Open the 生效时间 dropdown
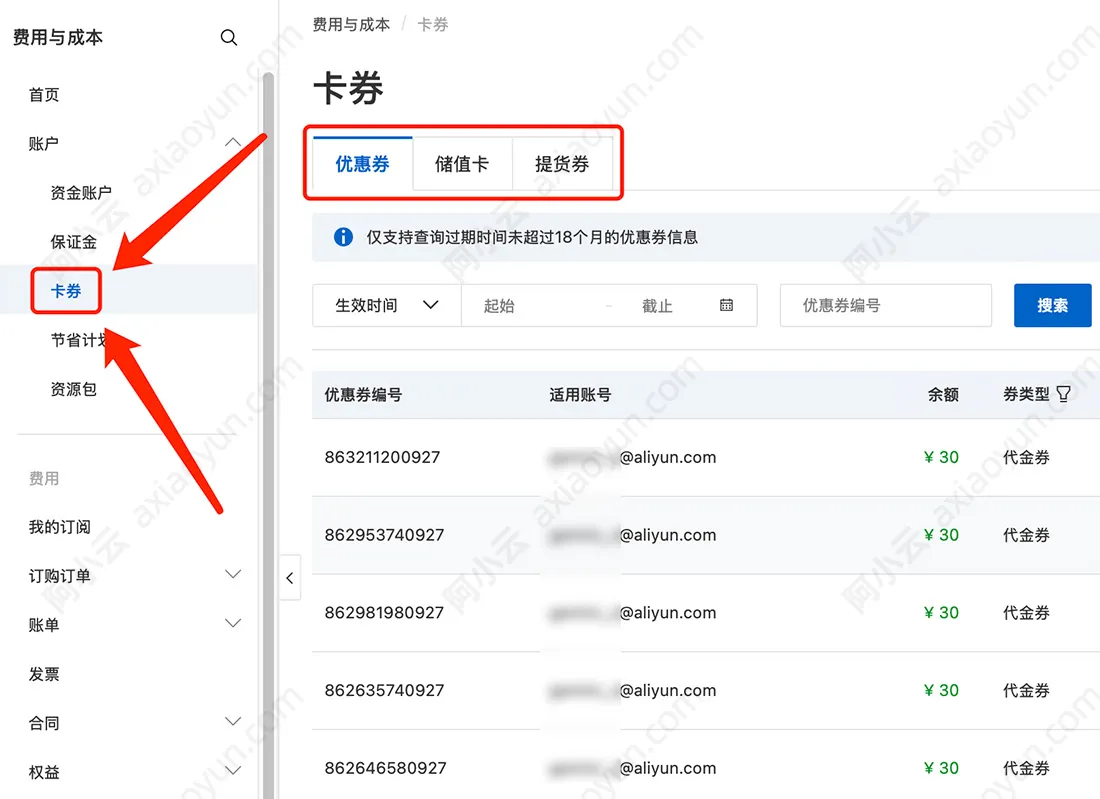The height and width of the screenshot is (799, 1100). (x=386, y=305)
